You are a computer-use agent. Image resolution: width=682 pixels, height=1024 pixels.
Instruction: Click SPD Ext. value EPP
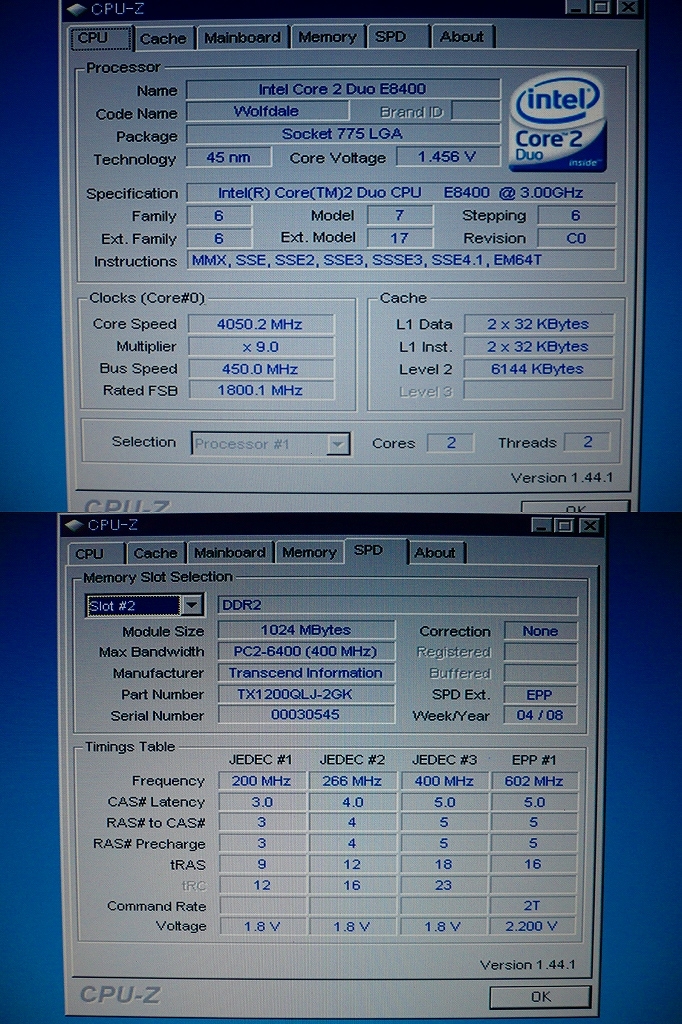point(540,695)
